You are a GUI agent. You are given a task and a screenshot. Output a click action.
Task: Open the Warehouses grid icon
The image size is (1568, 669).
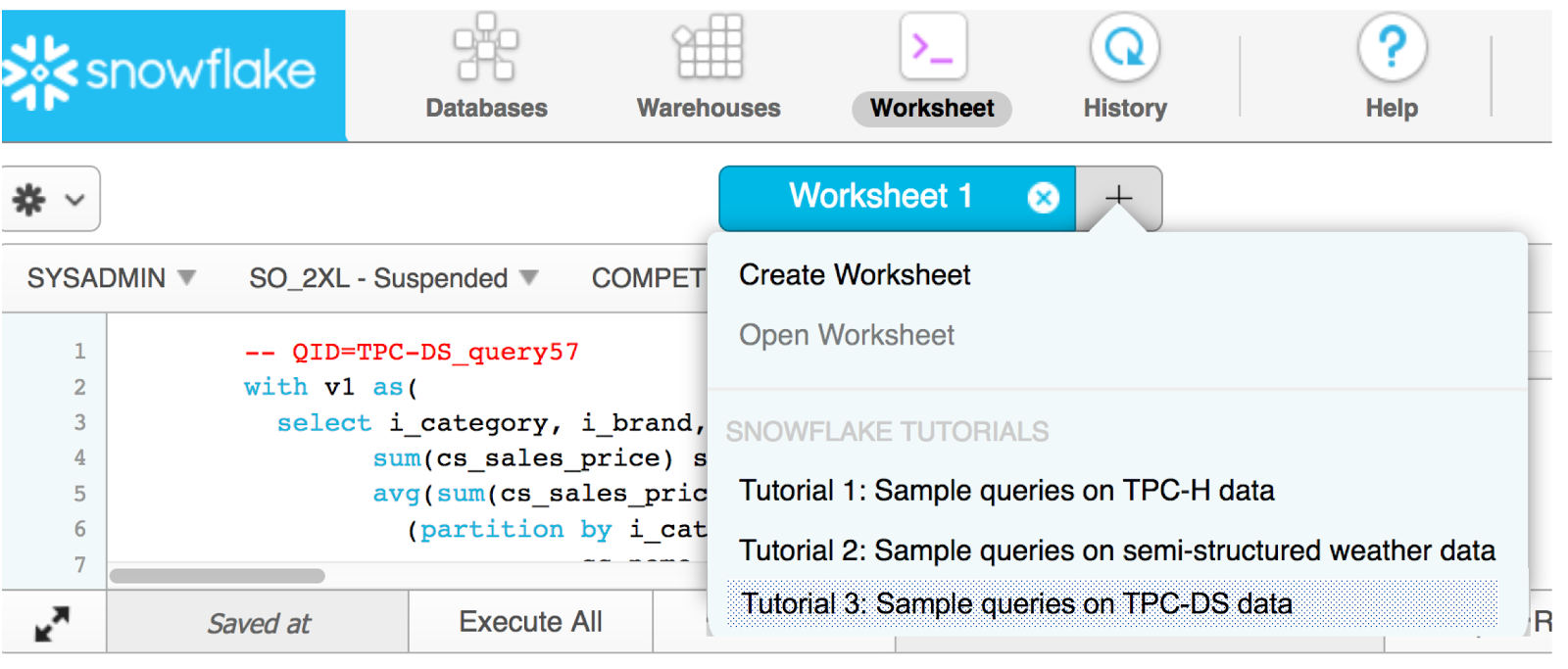[708, 48]
